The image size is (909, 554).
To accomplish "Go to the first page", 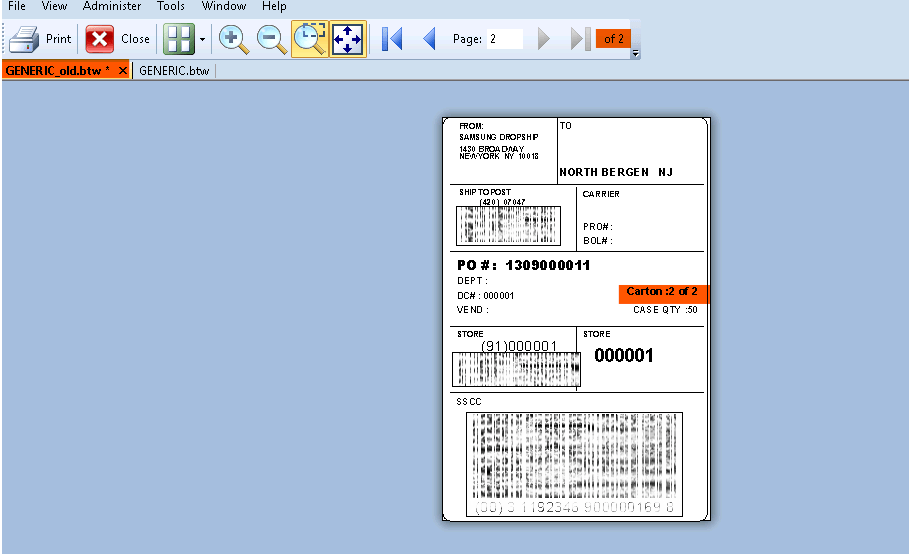I will [x=392, y=39].
